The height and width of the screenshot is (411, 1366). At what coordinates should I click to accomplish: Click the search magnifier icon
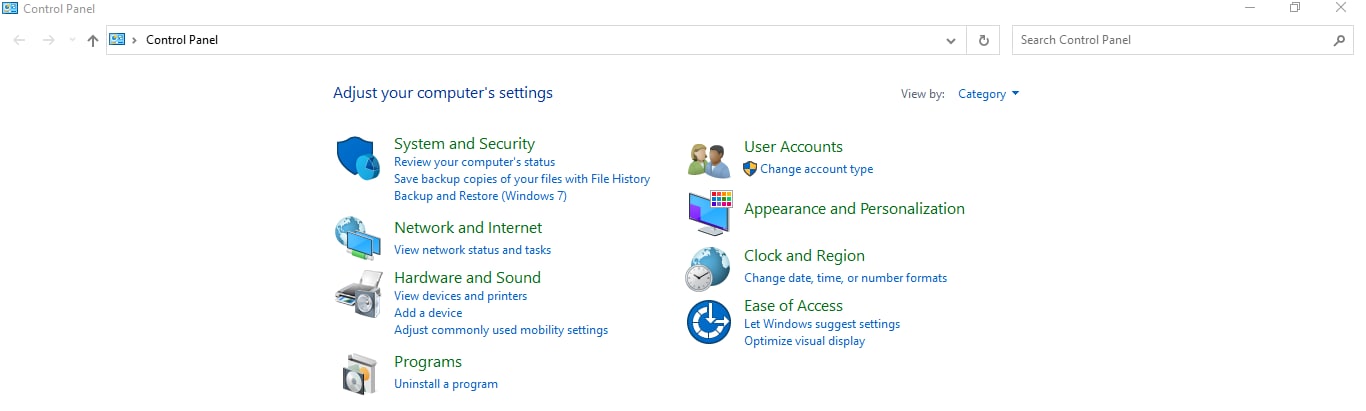click(x=1340, y=40)
